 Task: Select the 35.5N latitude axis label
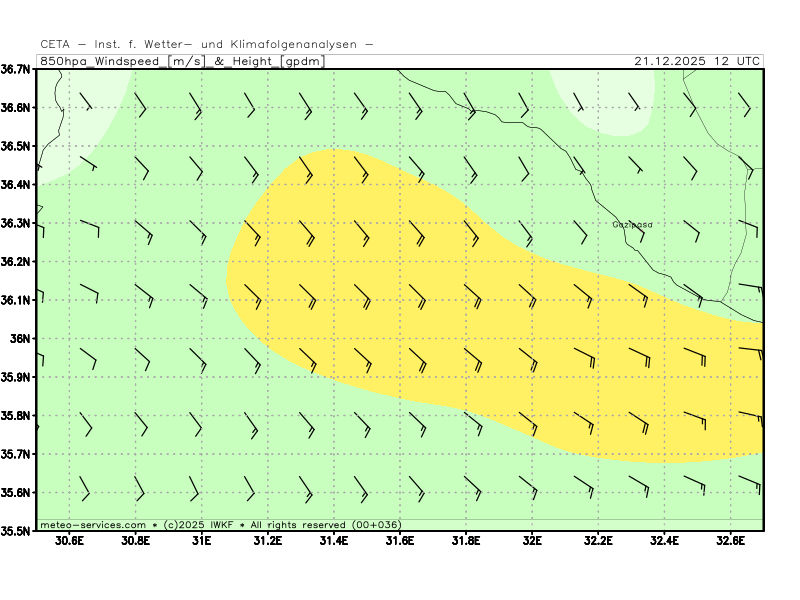(x=16, y=531)
